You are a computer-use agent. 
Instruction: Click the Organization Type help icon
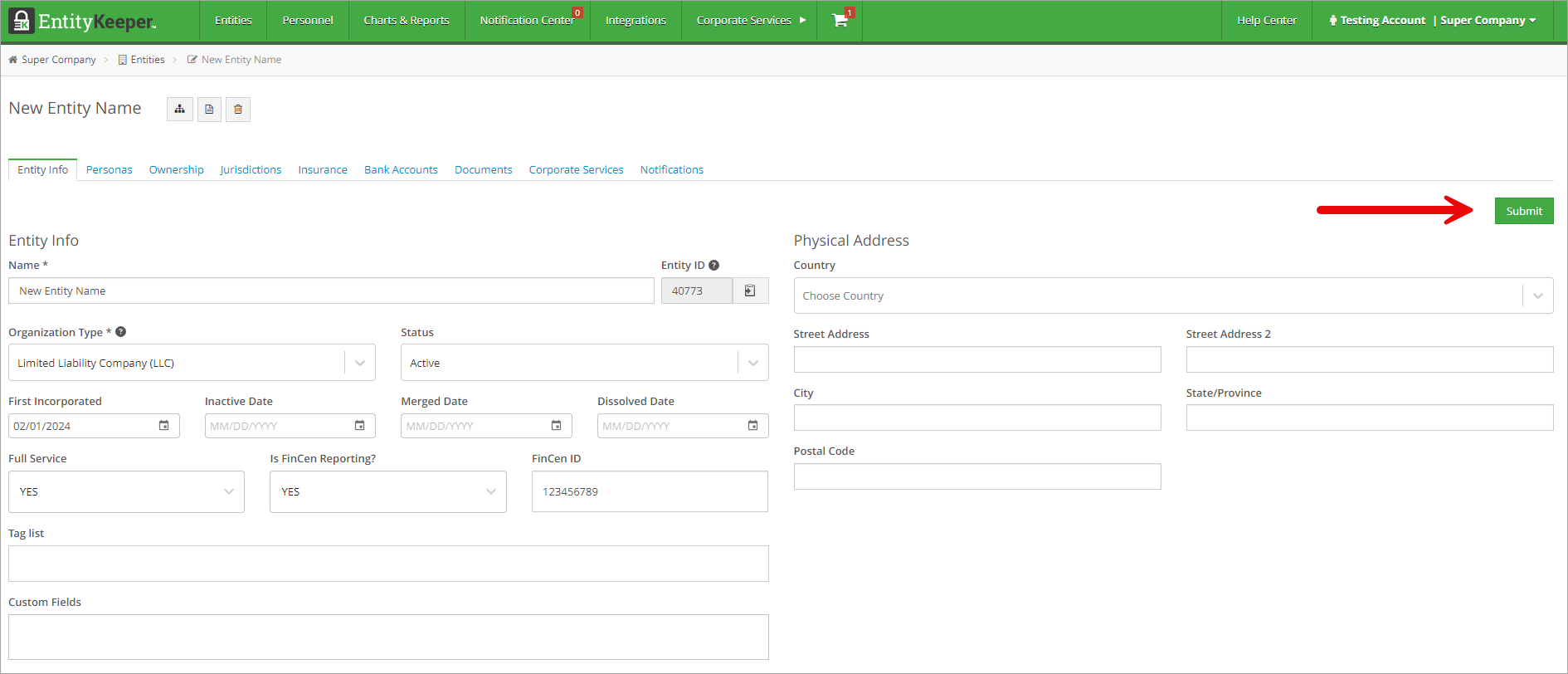[121, 332]
